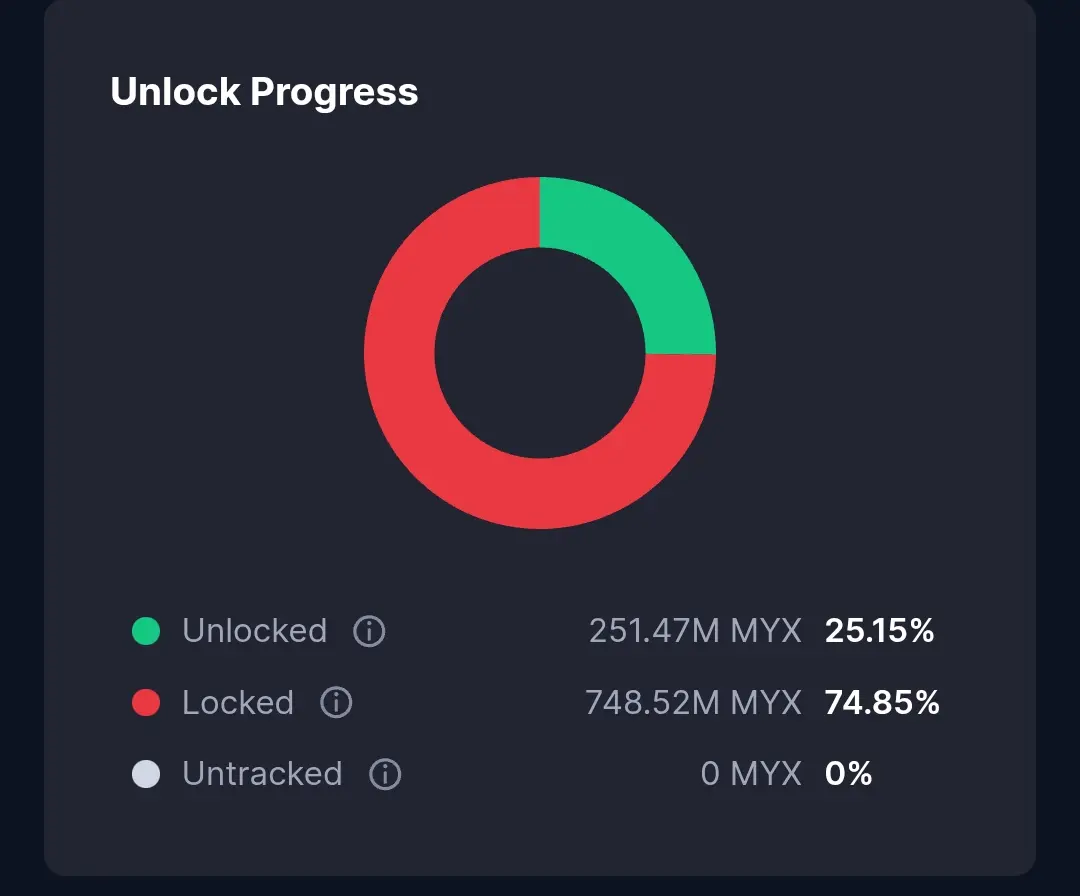Open the Untracked info tooltip icon

(385, 774)
